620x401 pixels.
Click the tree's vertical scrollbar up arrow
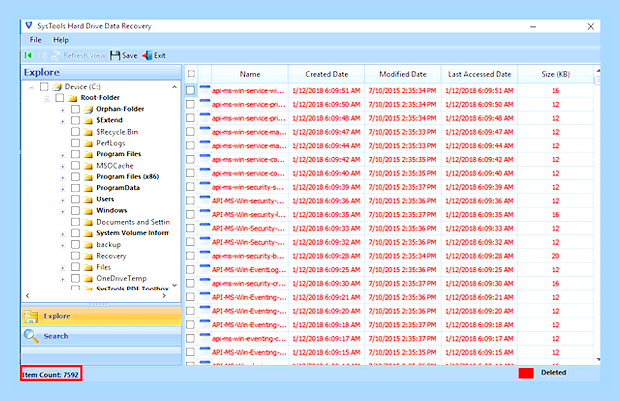[174, 87]
